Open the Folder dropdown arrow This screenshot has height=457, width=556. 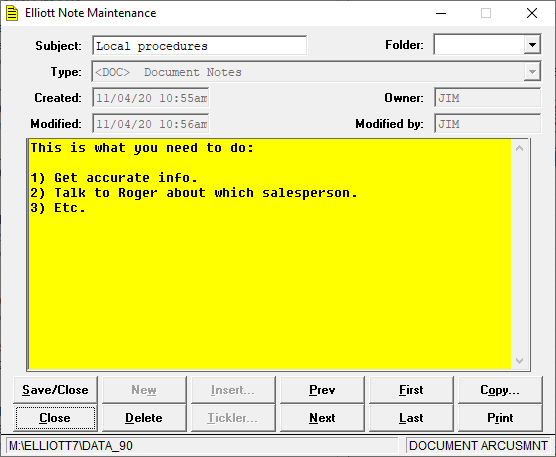click(532, 45)
